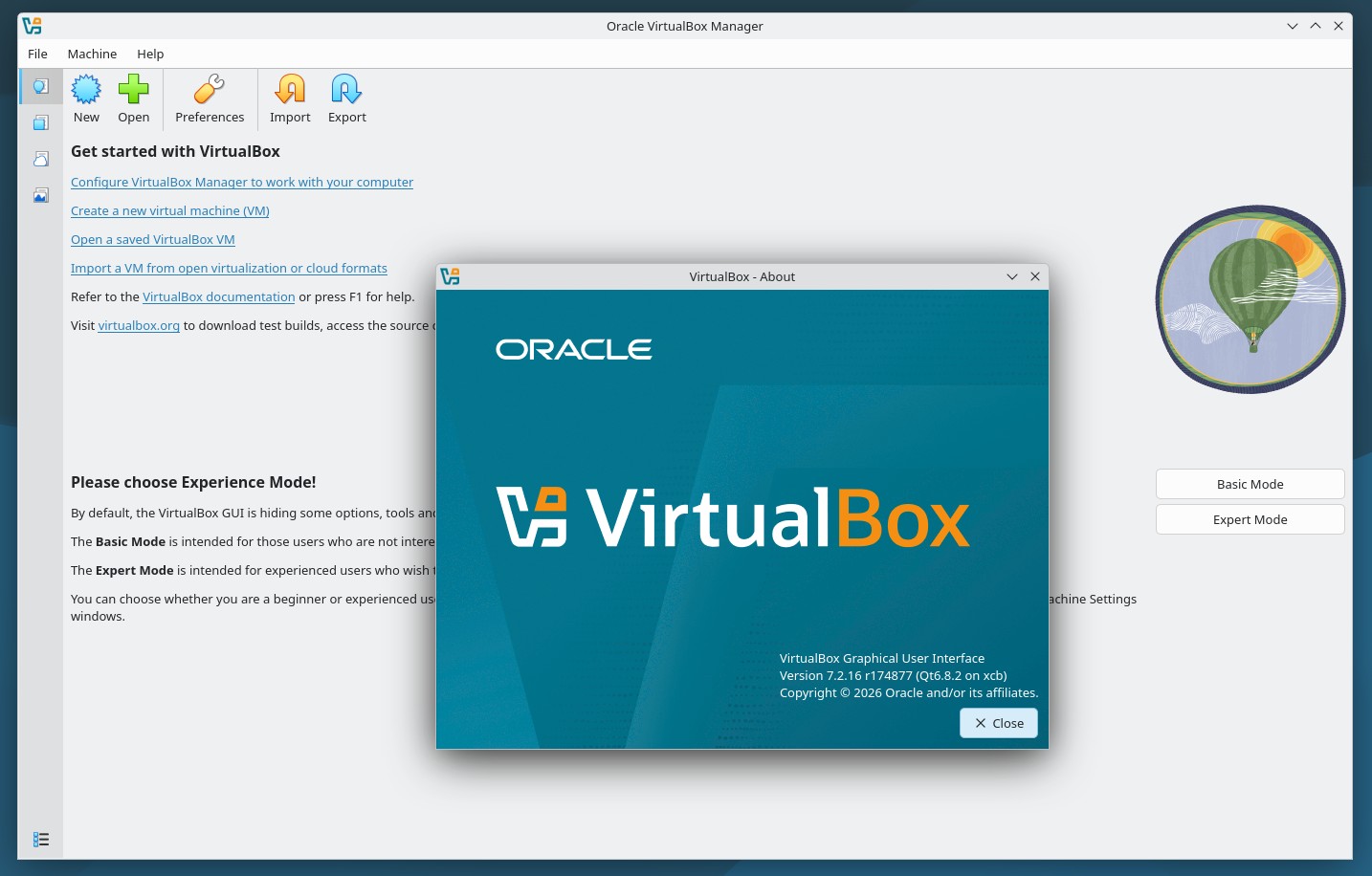The image size is (1372, 876).
Task: Maximize the Oracle VirtualBox Manager window
Action: [1316, 26]
